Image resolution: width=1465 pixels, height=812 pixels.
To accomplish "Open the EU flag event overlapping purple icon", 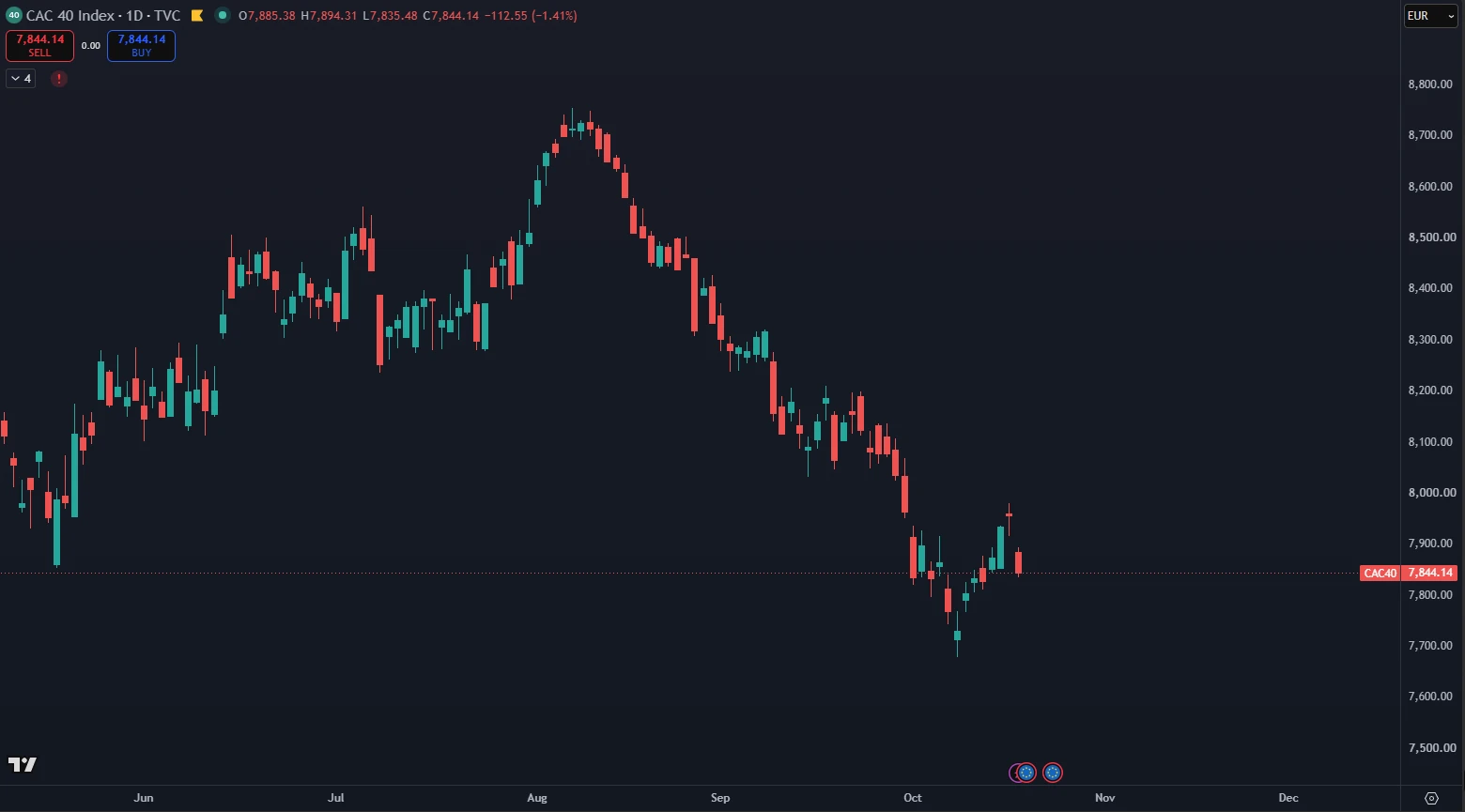I will tap(1026, 773).
